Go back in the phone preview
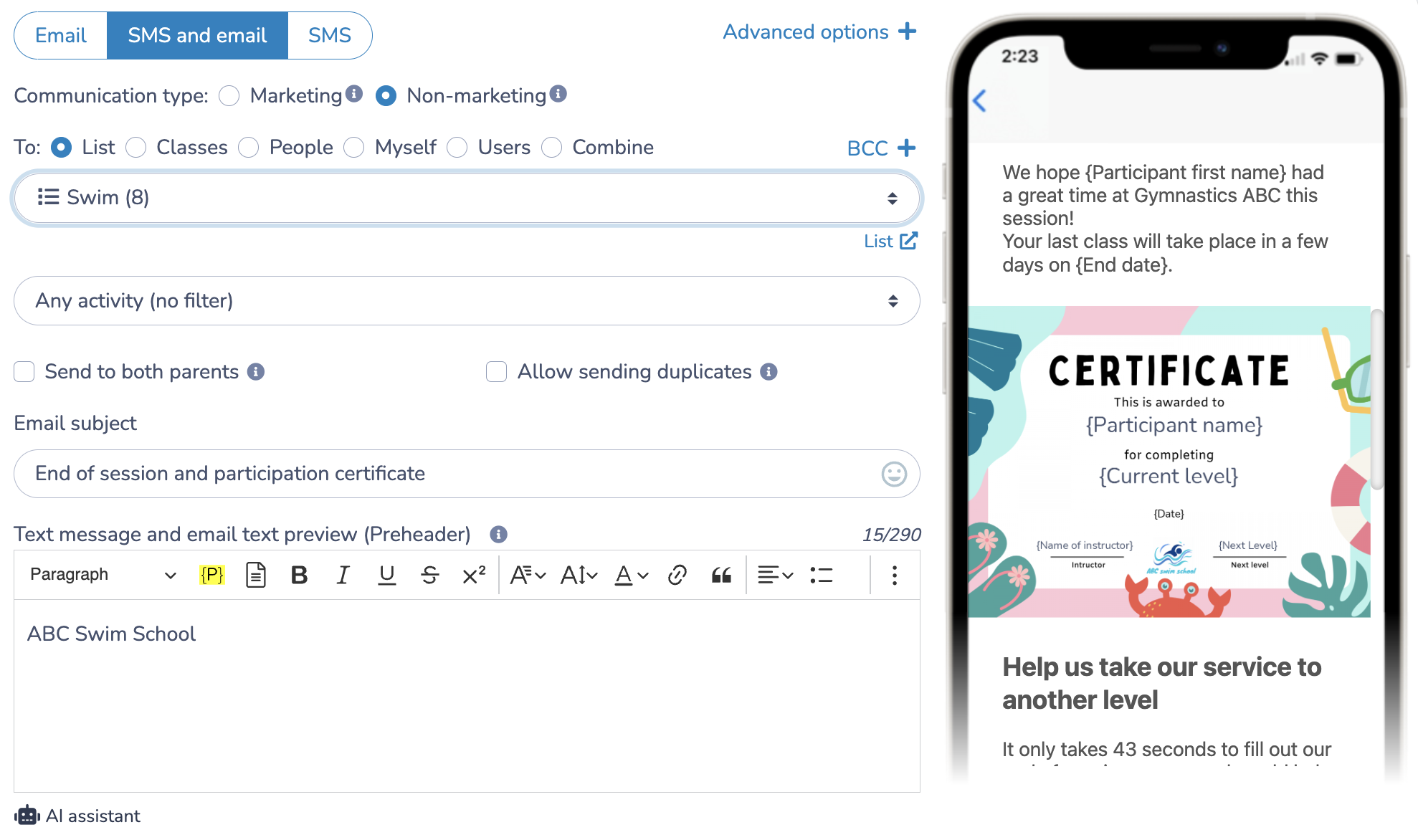Screen dimensions: 1418x840 pos(980,100)
